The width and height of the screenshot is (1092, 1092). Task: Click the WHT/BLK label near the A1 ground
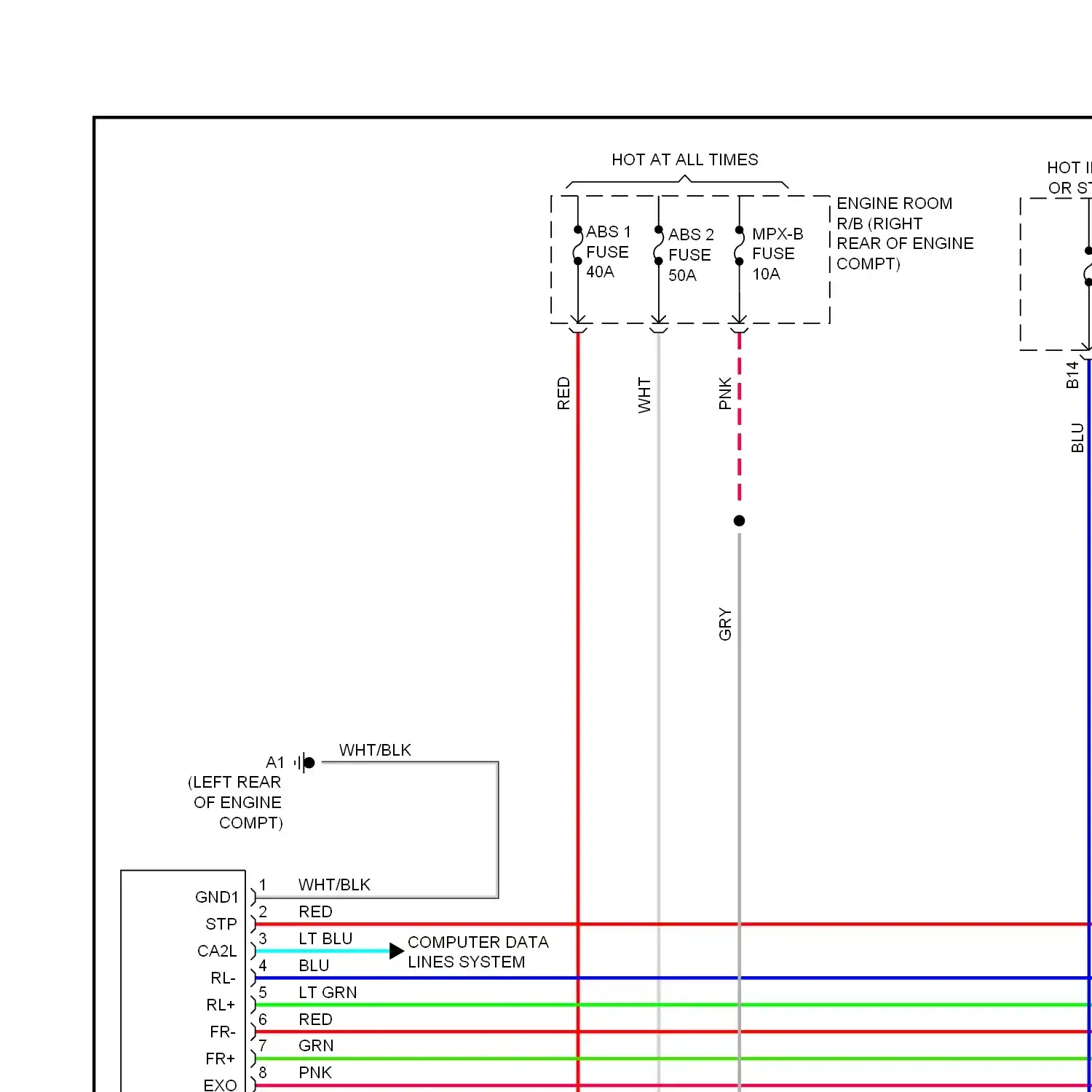click(375, 751)
